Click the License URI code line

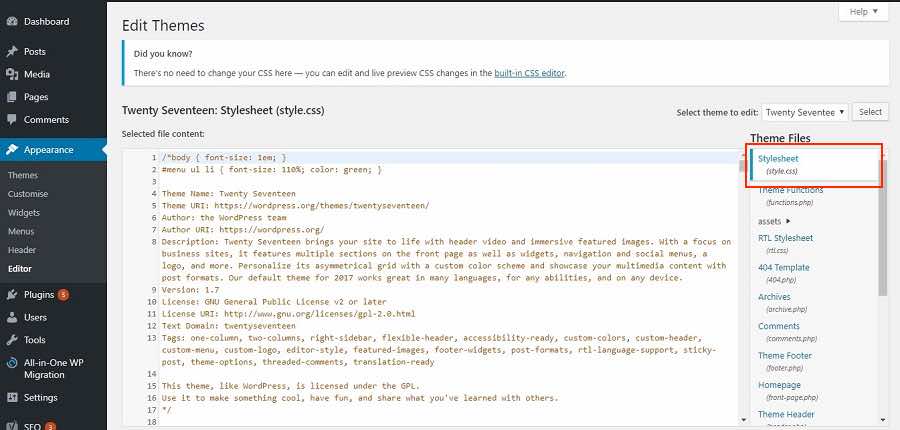288,314
